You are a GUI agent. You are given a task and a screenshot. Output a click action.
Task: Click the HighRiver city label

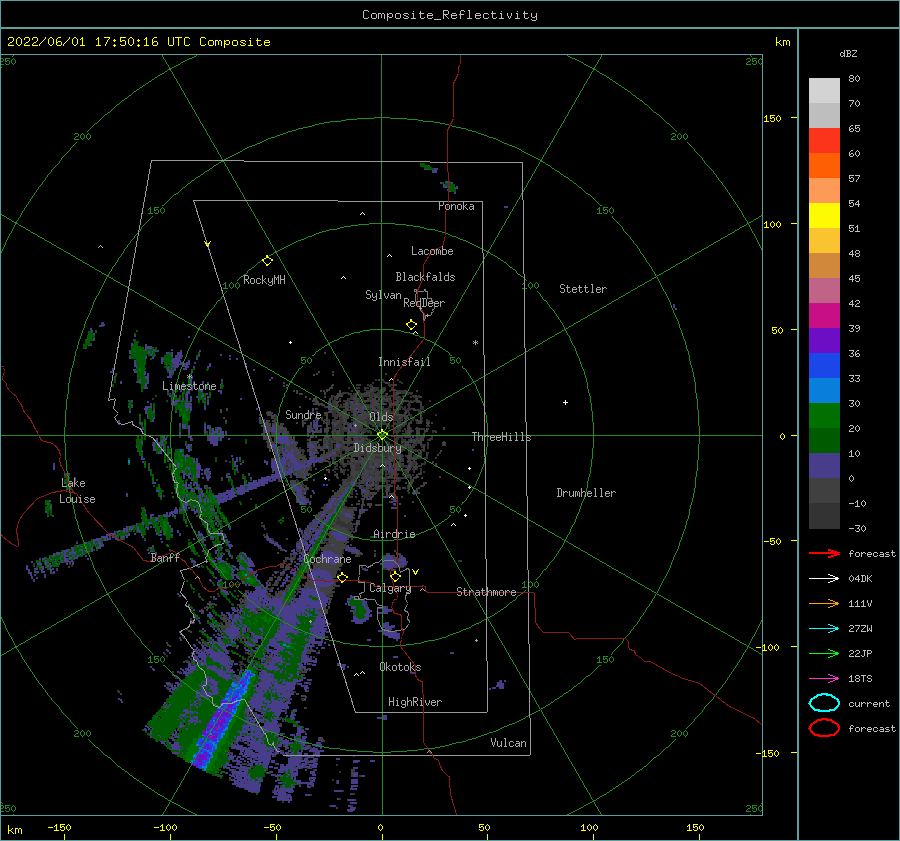point(415,702)
